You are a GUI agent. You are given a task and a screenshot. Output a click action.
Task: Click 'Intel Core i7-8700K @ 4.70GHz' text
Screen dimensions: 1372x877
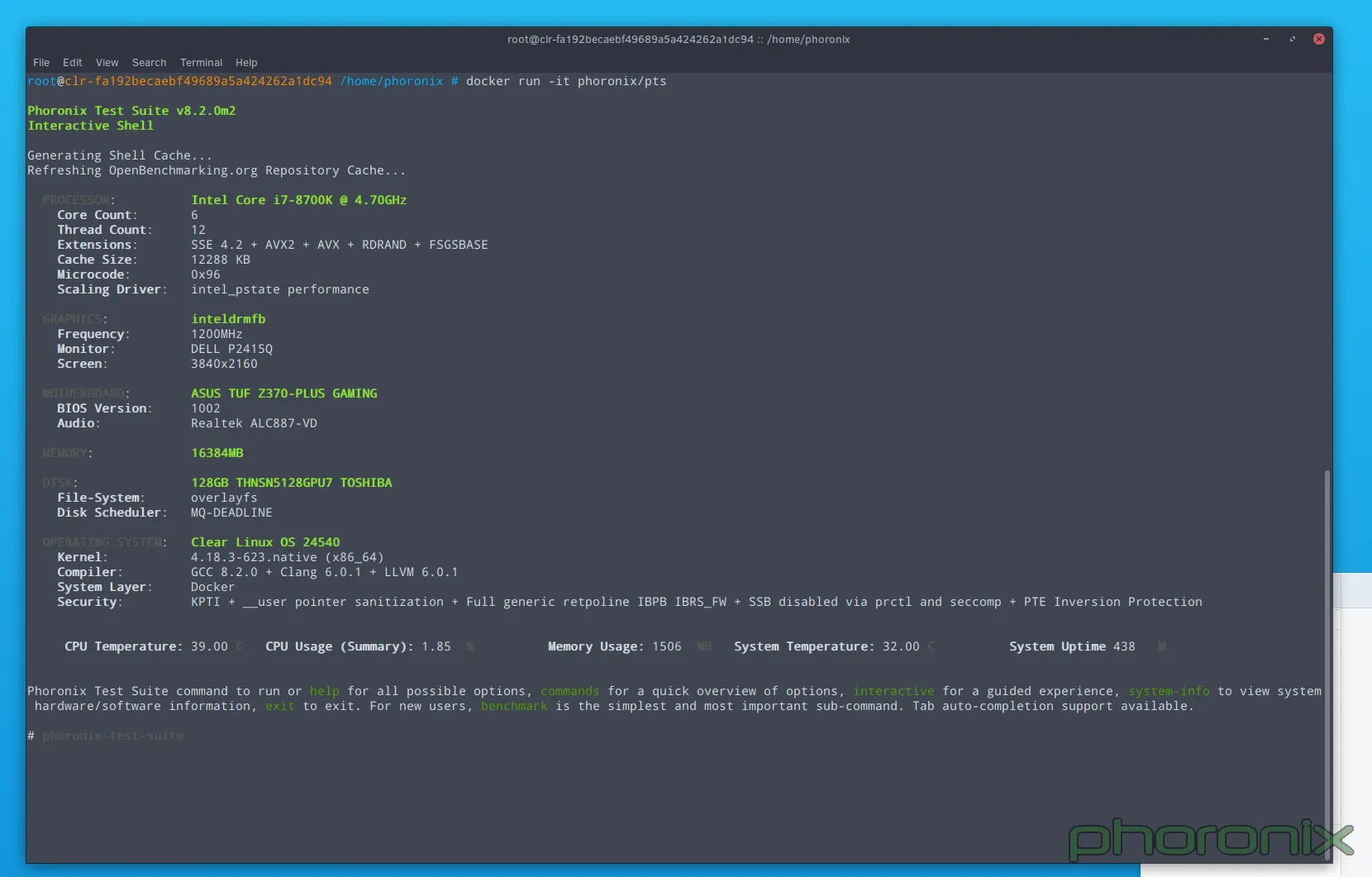coord(298,200)
